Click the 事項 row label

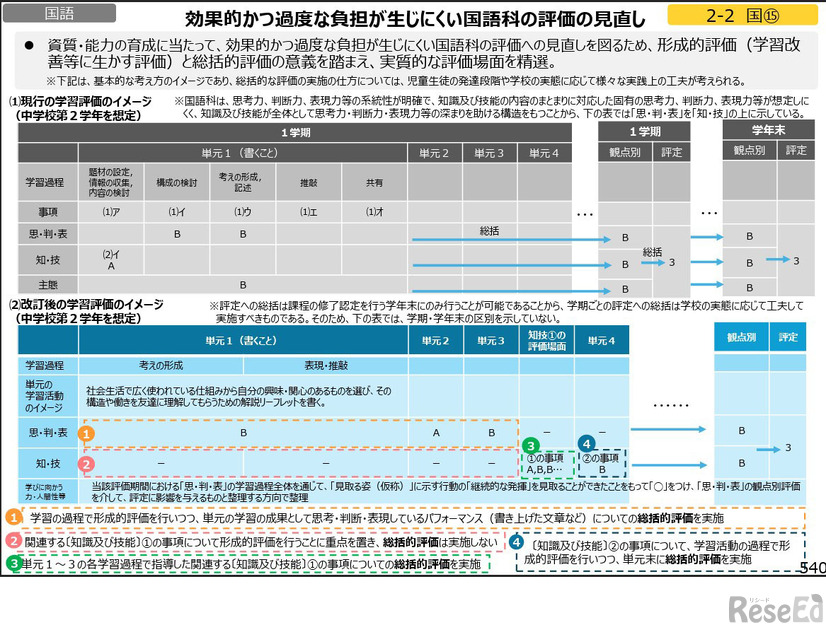point(48,212)
